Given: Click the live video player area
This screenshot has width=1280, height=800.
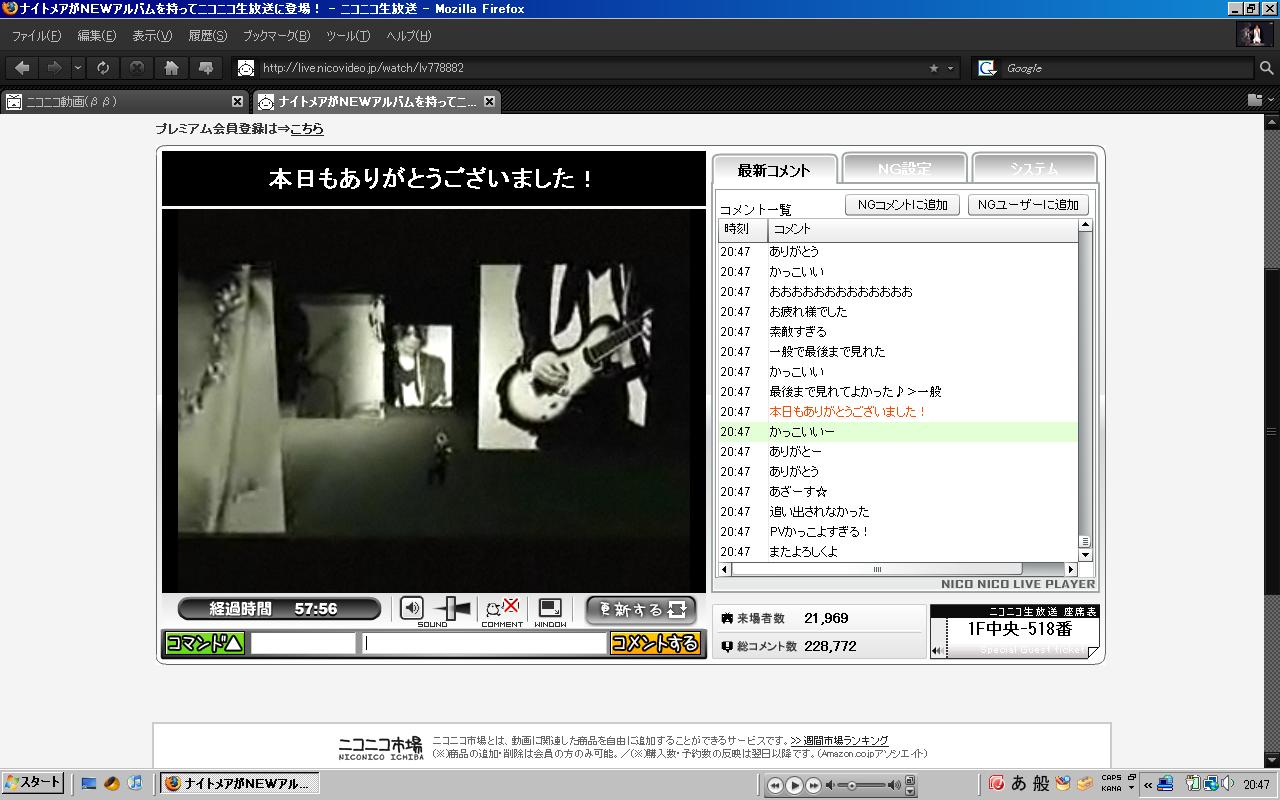Looking at the screenshot, I should tap(434, 400).
